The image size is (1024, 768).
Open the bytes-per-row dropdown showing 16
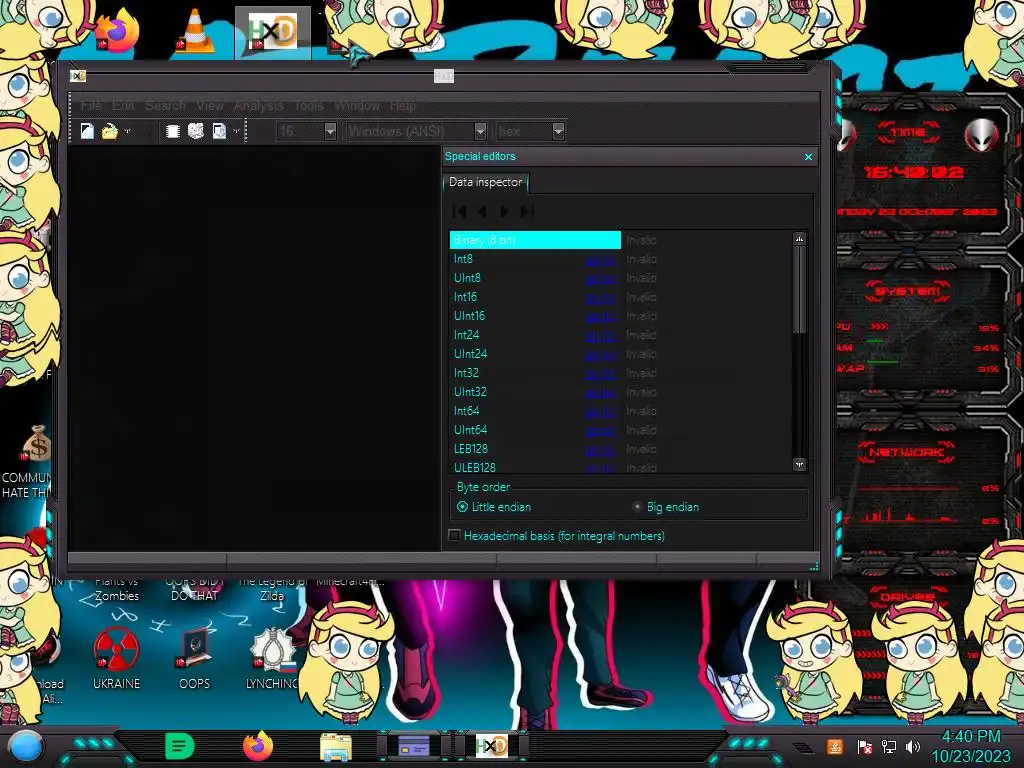tap(330, 131)
